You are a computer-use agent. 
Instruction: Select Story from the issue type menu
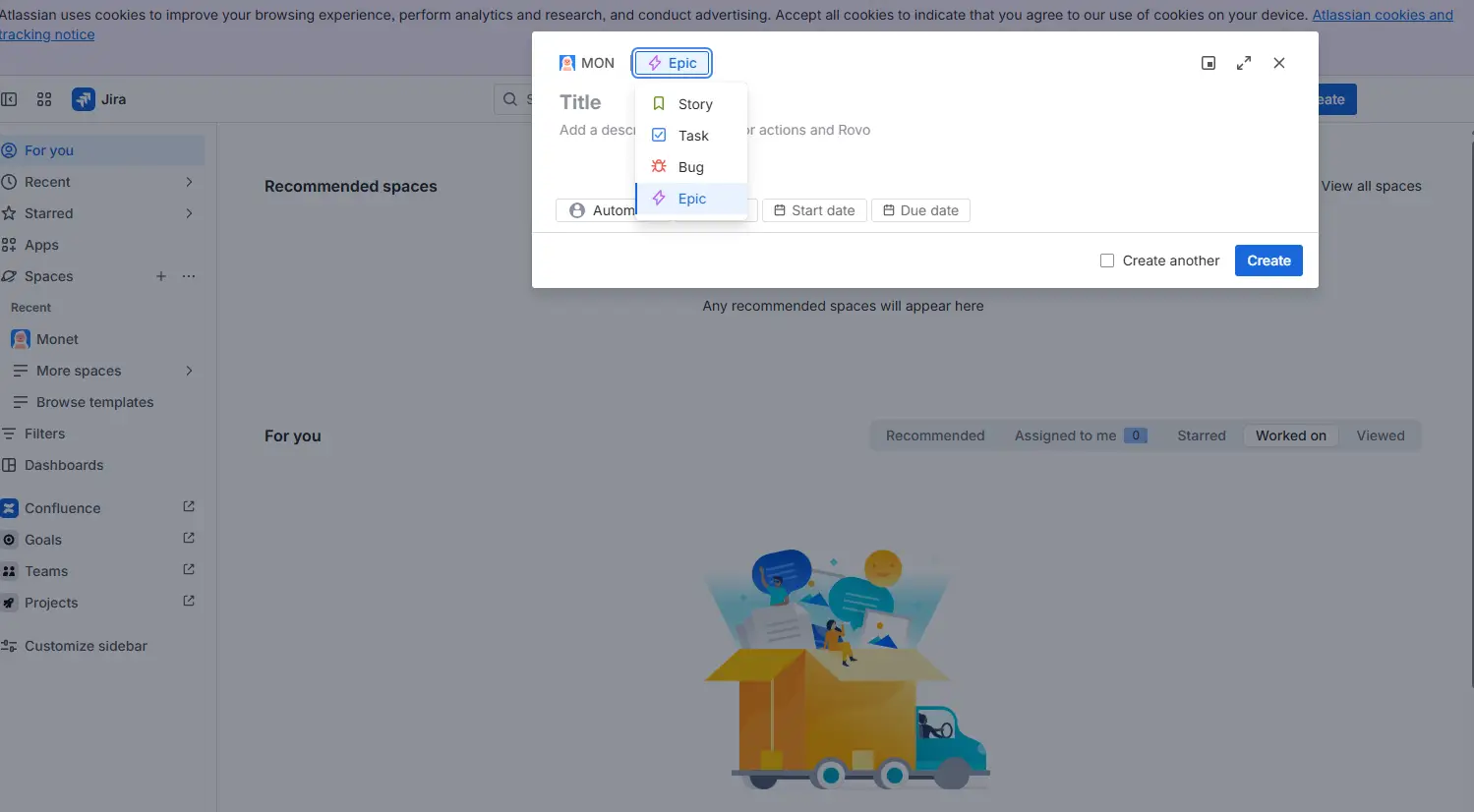click(x=691, y=104)
